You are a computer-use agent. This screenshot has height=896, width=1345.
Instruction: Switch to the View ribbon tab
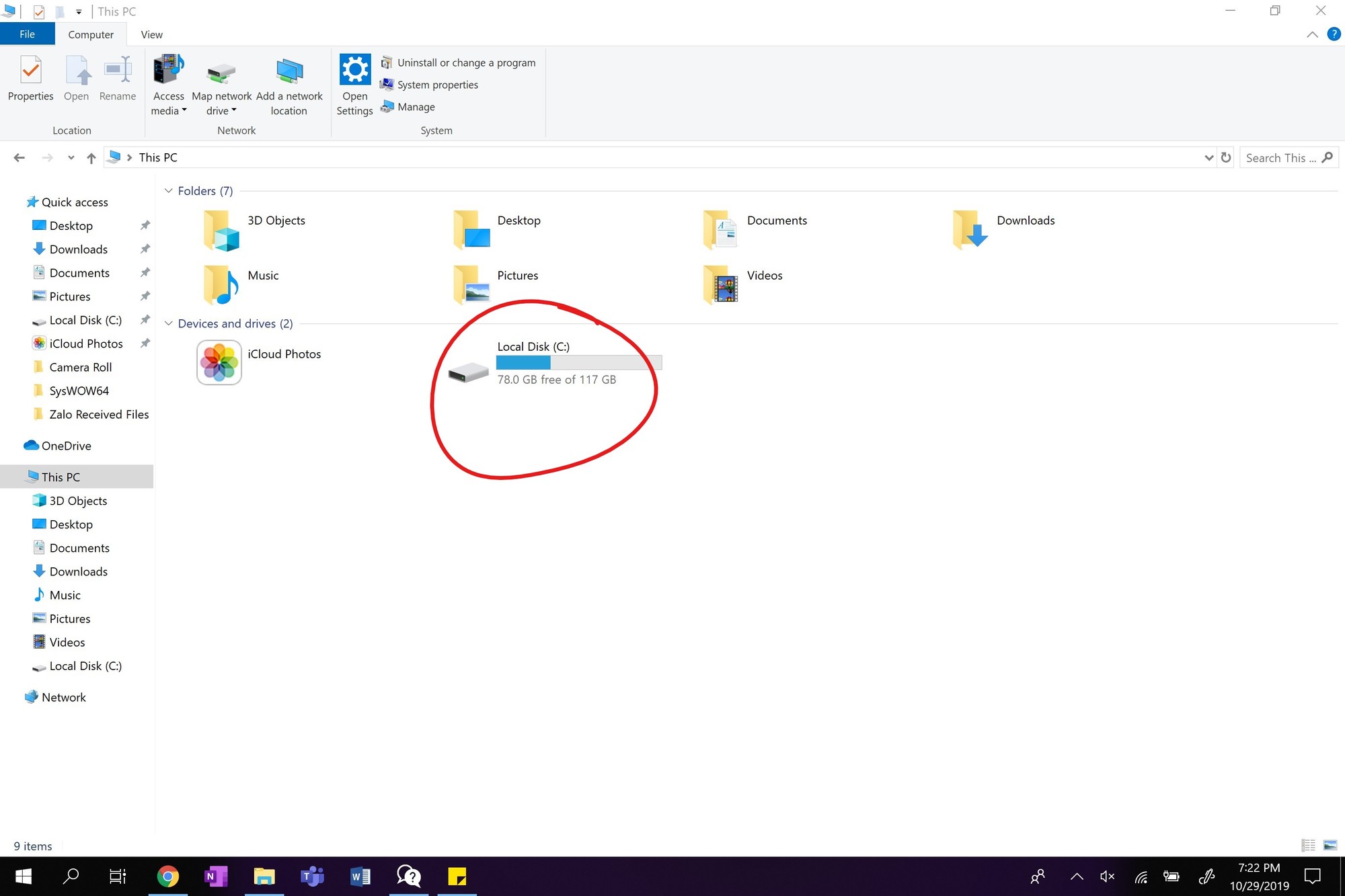151,34
